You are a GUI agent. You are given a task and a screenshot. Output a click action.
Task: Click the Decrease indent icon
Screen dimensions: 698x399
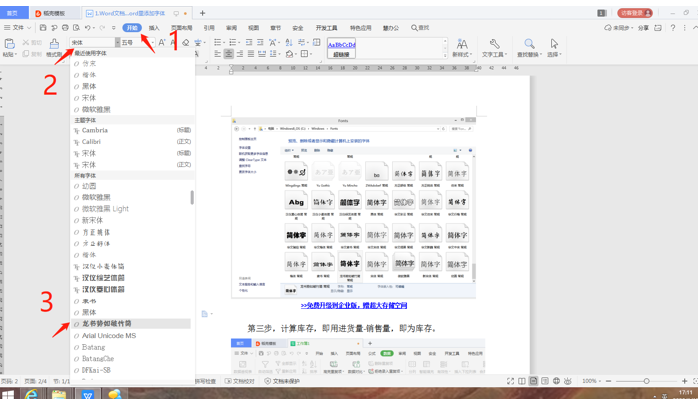point(249,42)
